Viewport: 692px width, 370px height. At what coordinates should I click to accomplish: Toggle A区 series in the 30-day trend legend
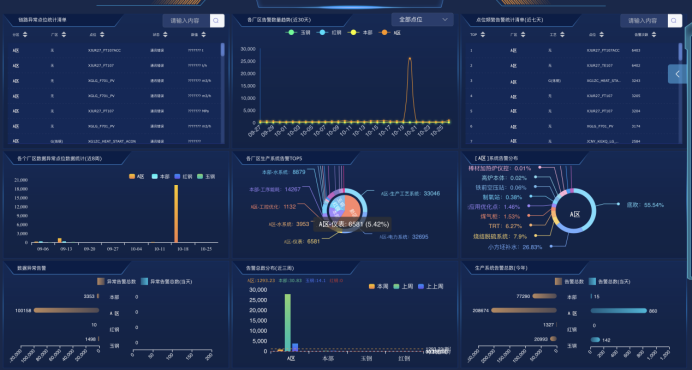coord(390,33)
